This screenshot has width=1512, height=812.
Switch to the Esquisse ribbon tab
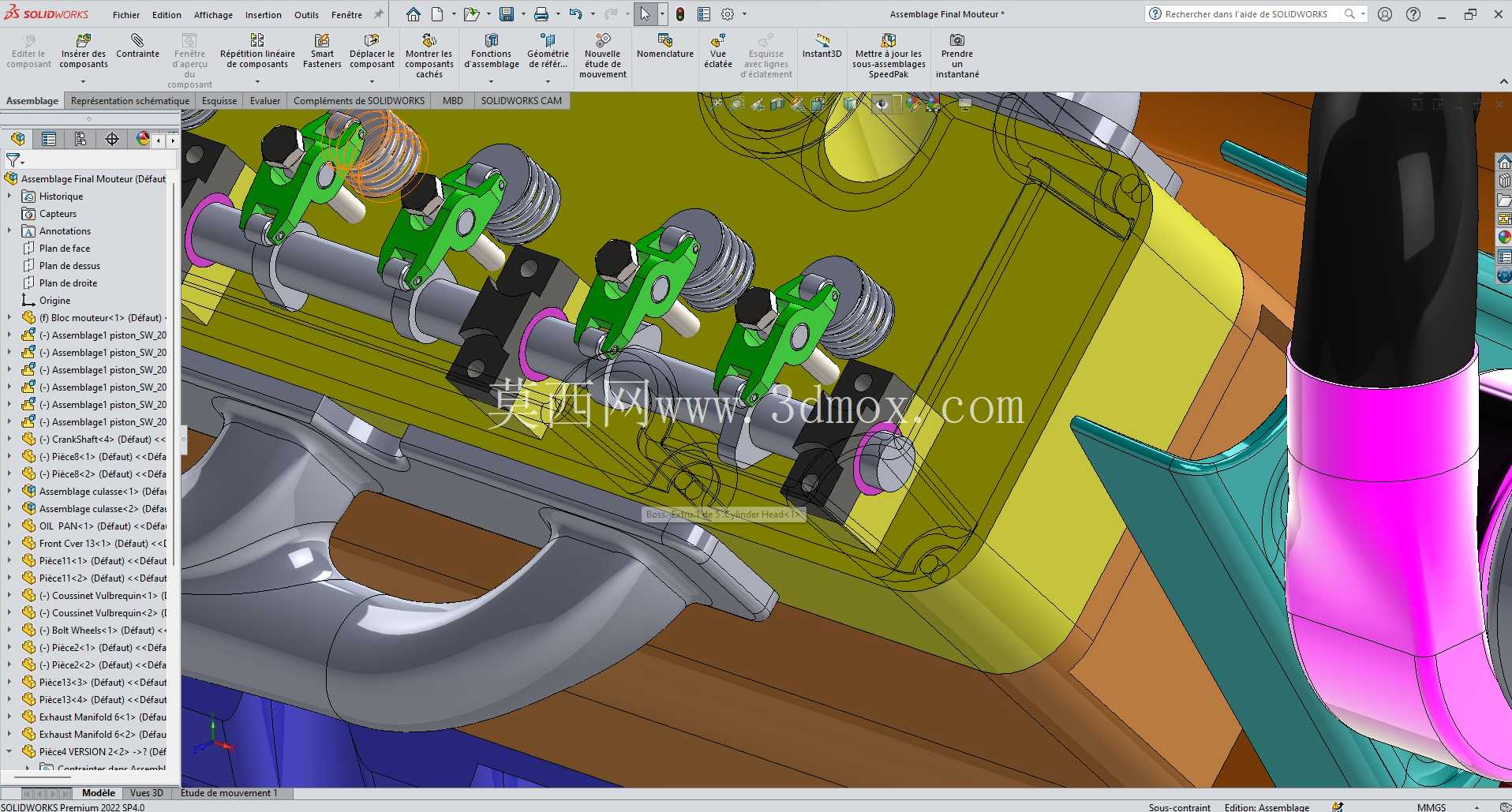219,101
